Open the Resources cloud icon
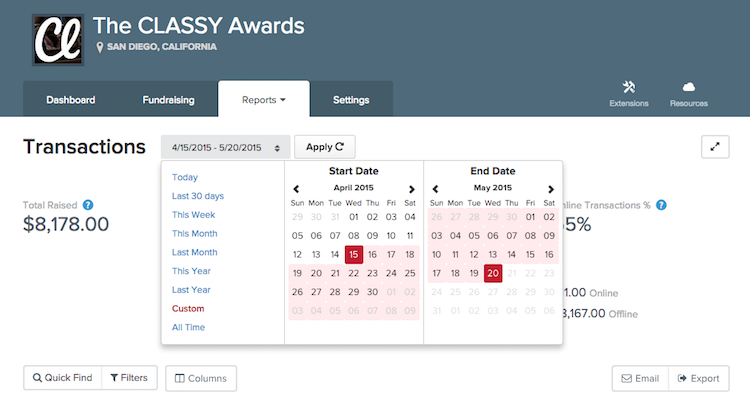This screenshot has width=750, height=399. (x=688, y=87)
